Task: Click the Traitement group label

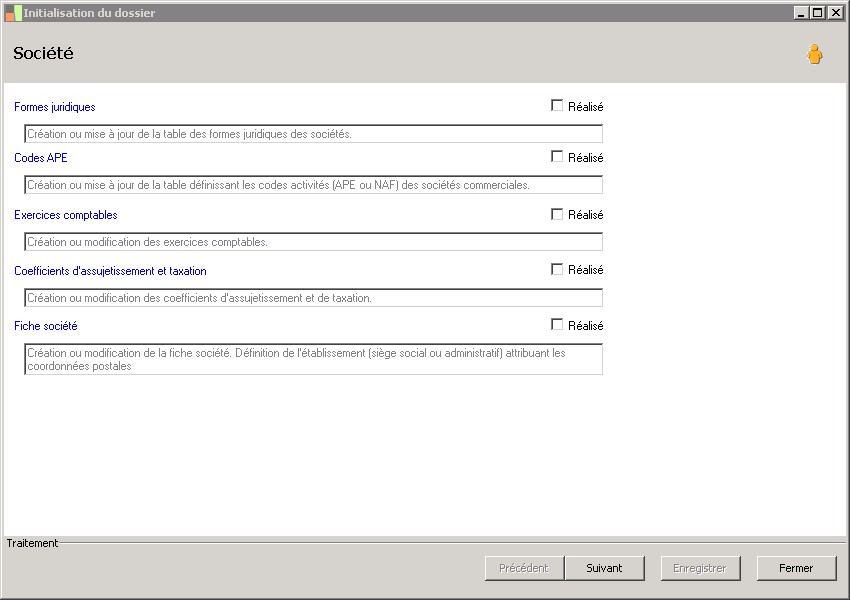Action: tap(32, 543)
